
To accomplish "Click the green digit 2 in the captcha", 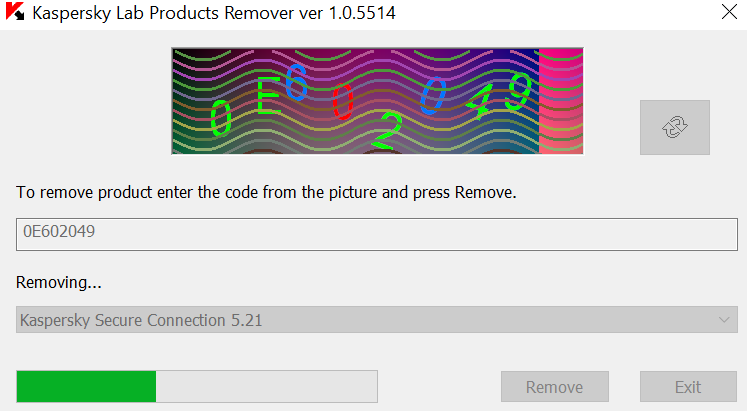I will [389, 132].
